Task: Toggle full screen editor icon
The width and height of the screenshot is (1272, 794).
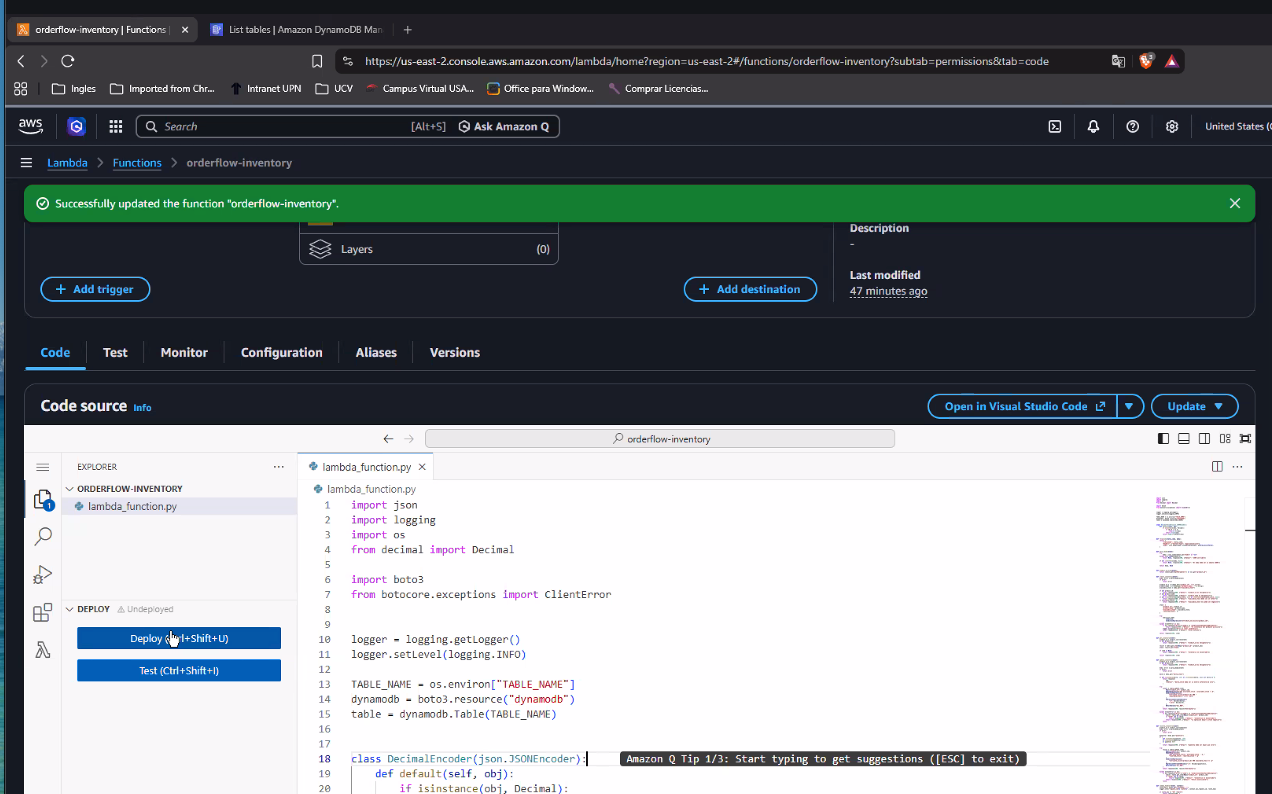Action: pyautogui.click(x=1245, y=439)
